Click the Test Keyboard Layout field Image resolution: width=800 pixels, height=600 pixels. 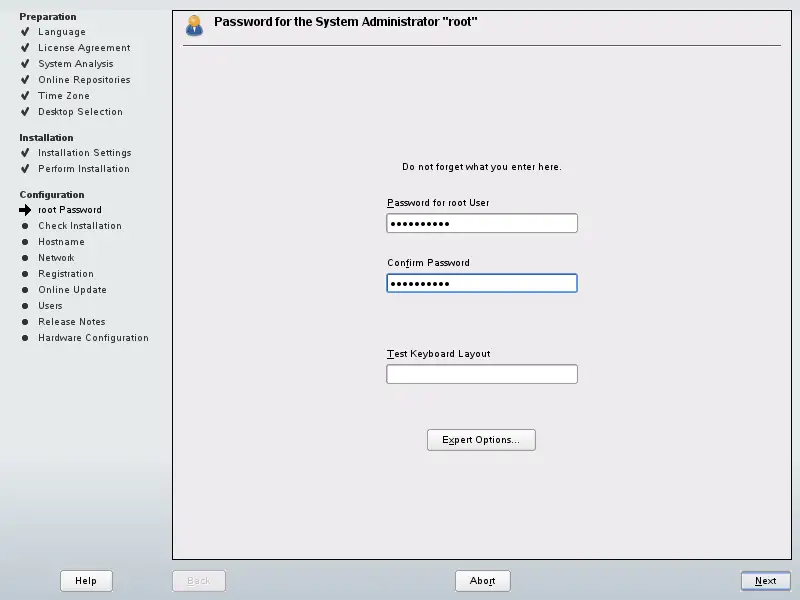click(482, 374)
